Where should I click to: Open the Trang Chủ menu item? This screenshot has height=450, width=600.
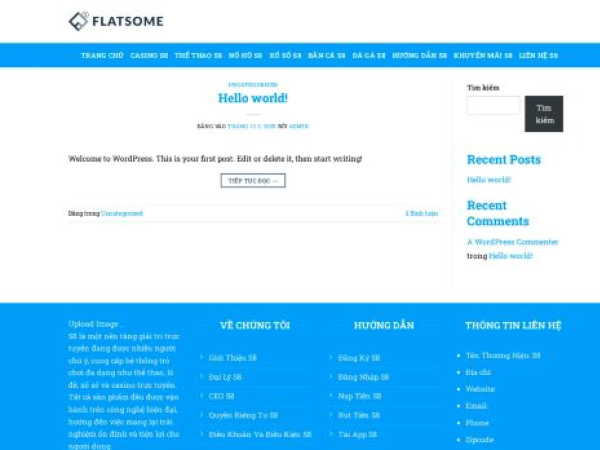[102, 56]
